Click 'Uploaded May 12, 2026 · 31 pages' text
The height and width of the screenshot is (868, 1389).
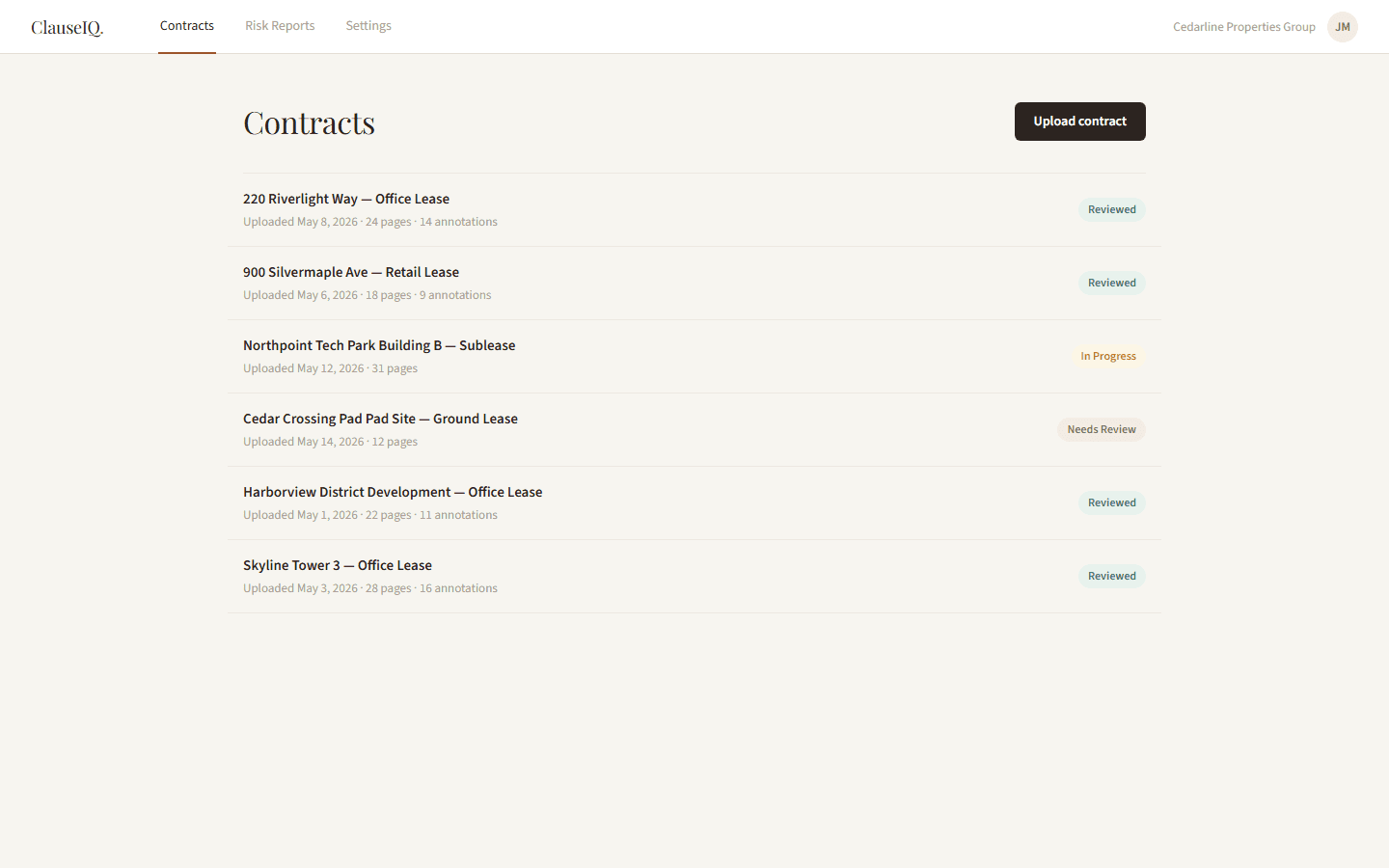(x=331, y=368)
